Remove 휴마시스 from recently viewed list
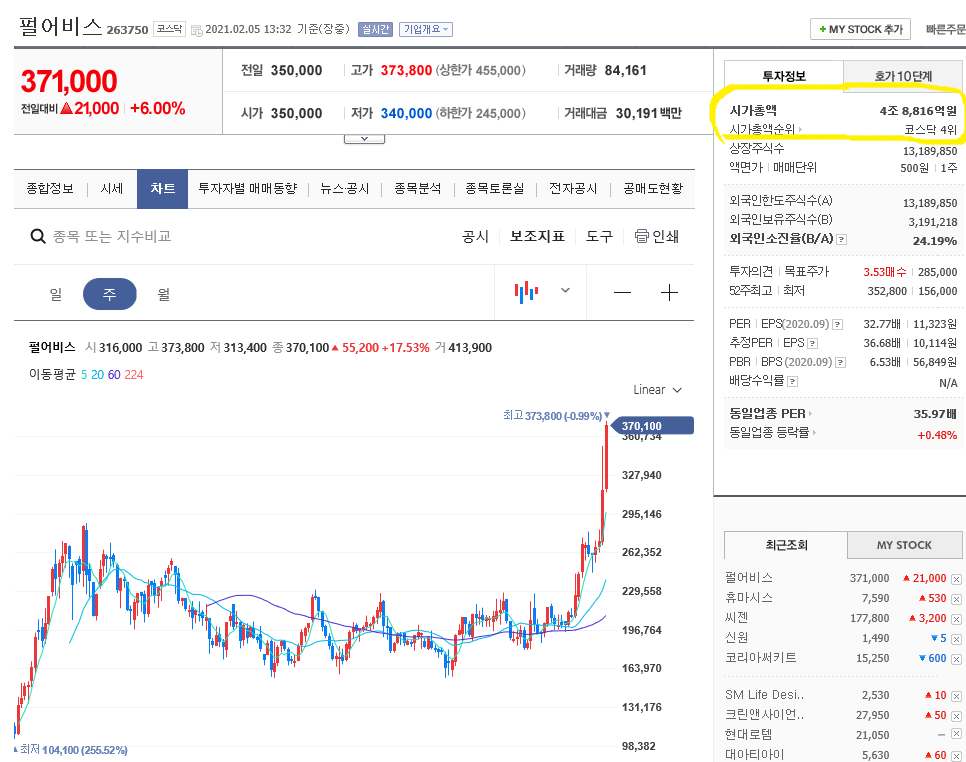This screenshot has height=762, width=966. [x=956, y=598]
